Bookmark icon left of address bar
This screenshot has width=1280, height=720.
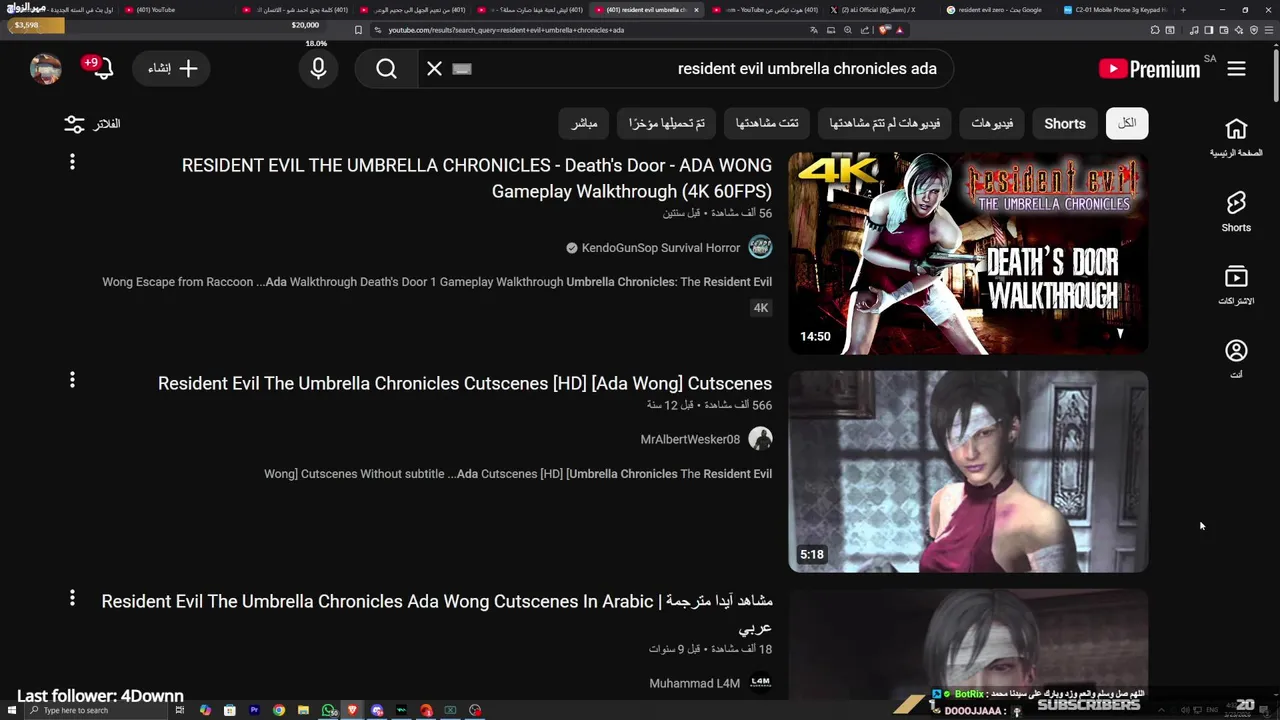click(359, 30)
